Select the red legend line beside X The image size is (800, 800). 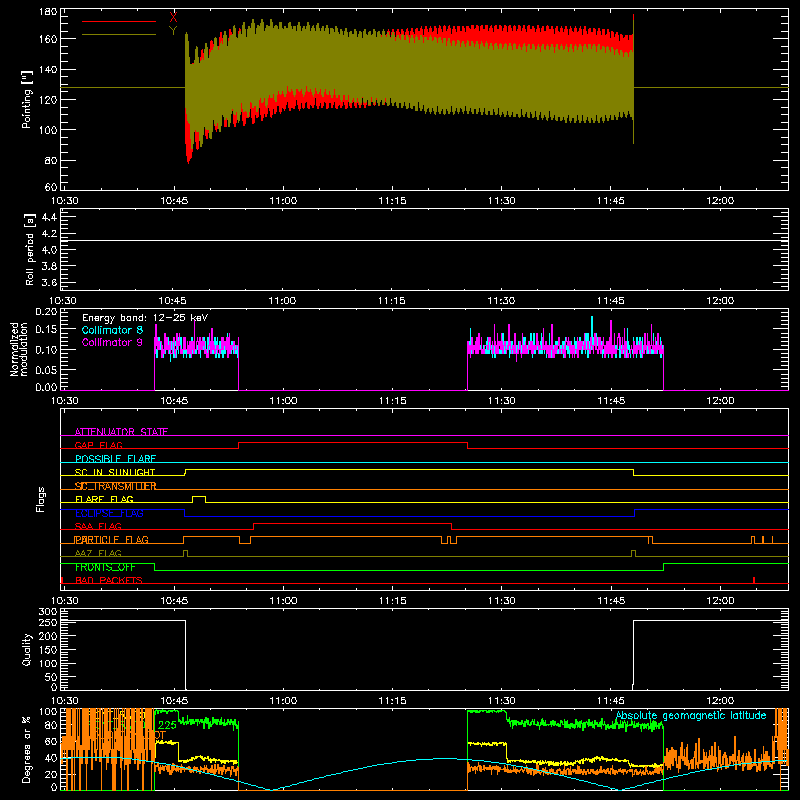(119, 21)
